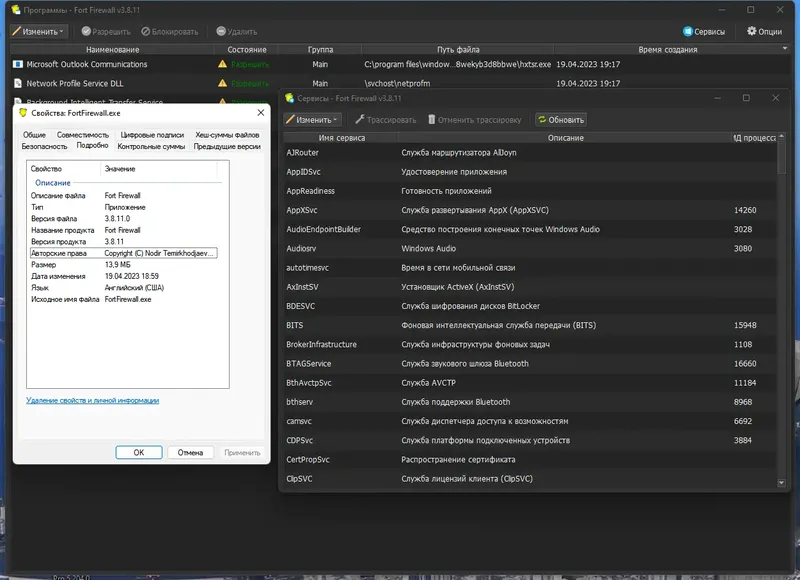800x580 pixels.
Task: Switch to the Хеш-суммы файлов tab
Action: 227,135
